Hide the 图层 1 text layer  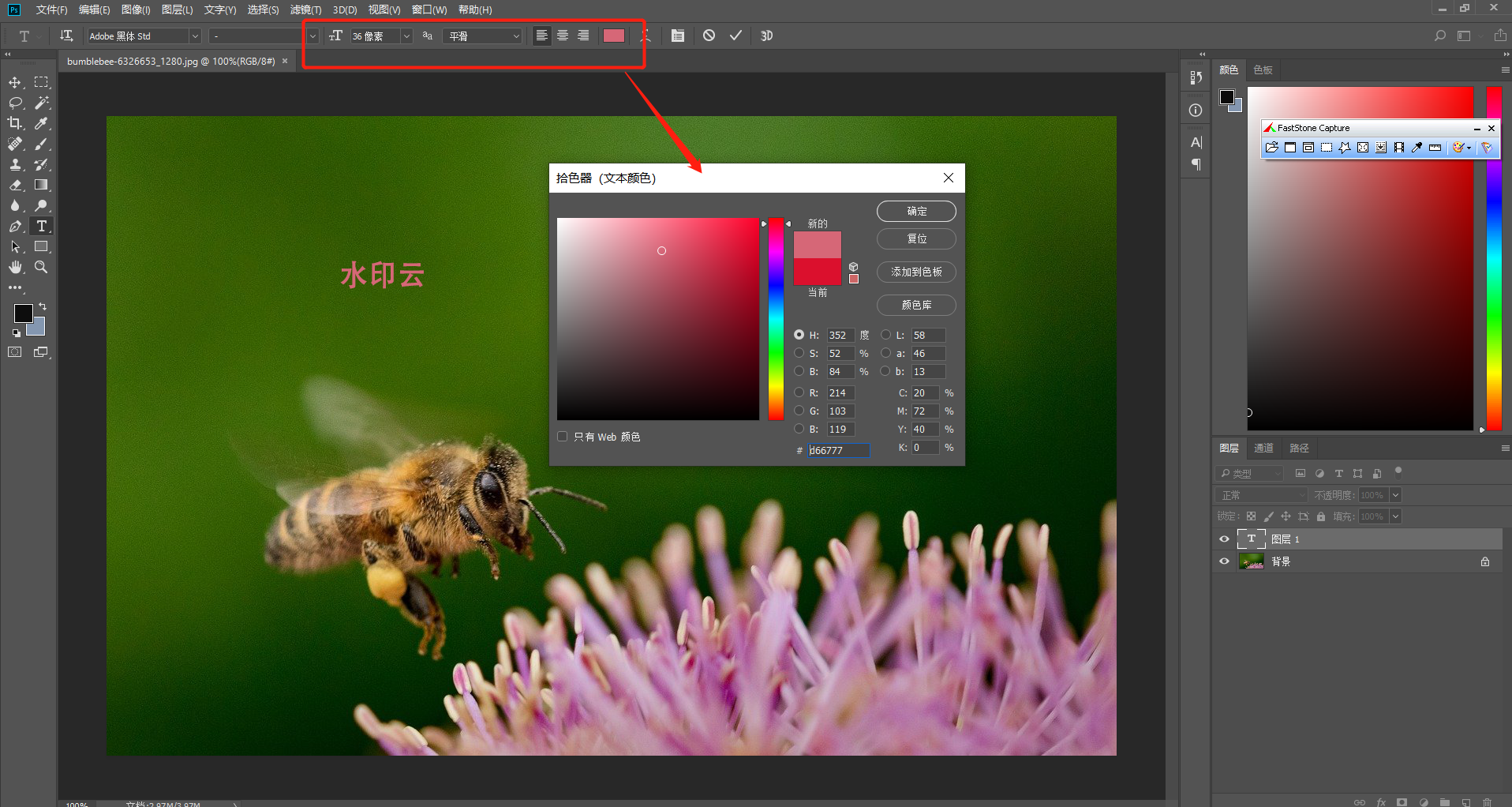(1225, 539)
